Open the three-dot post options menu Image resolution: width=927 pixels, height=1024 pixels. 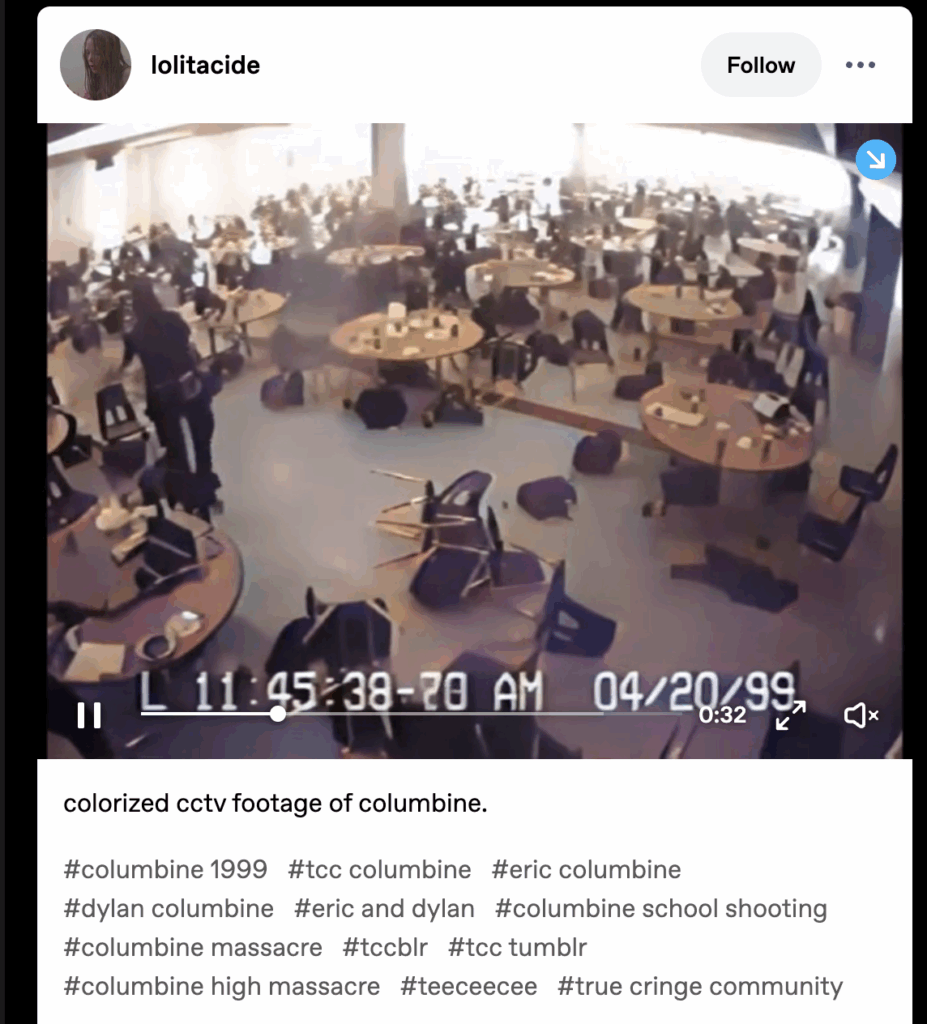coord(860,65)
